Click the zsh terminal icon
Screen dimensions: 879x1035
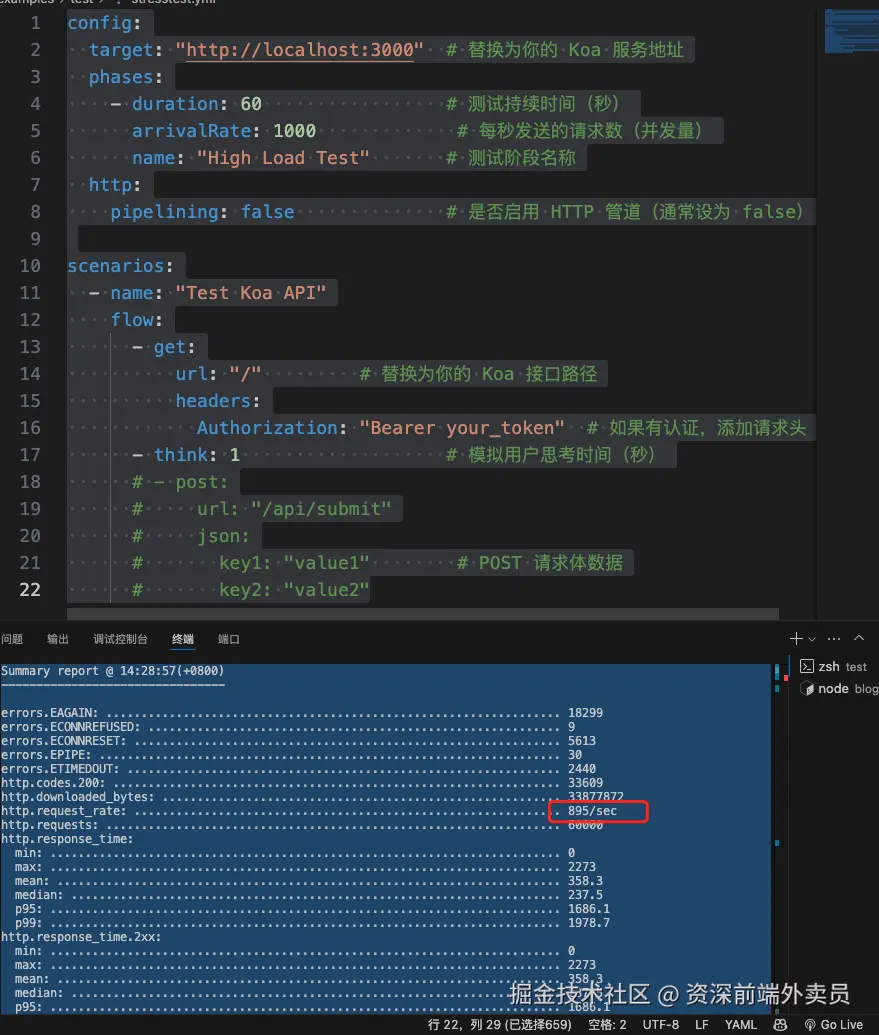coord(806,667)
